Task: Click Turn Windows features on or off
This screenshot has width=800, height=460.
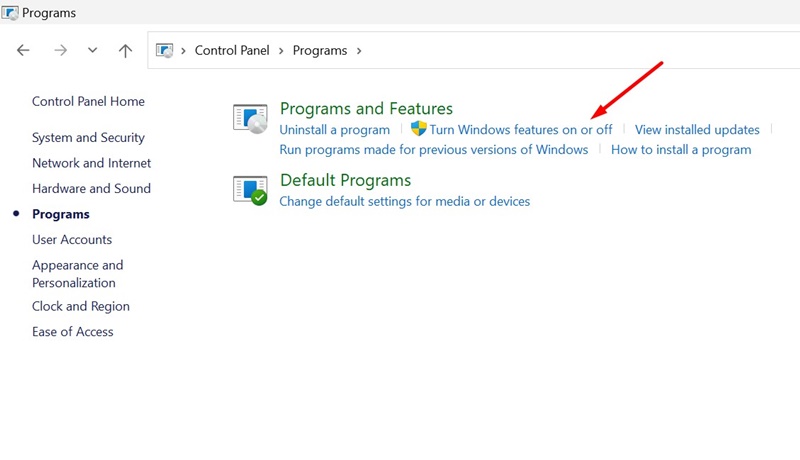Action: (x=520, y=130)
